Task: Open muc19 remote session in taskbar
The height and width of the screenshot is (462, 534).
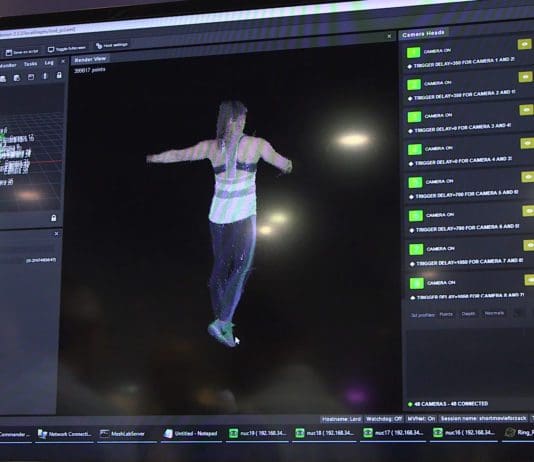Action: click(x=258, y=433)
